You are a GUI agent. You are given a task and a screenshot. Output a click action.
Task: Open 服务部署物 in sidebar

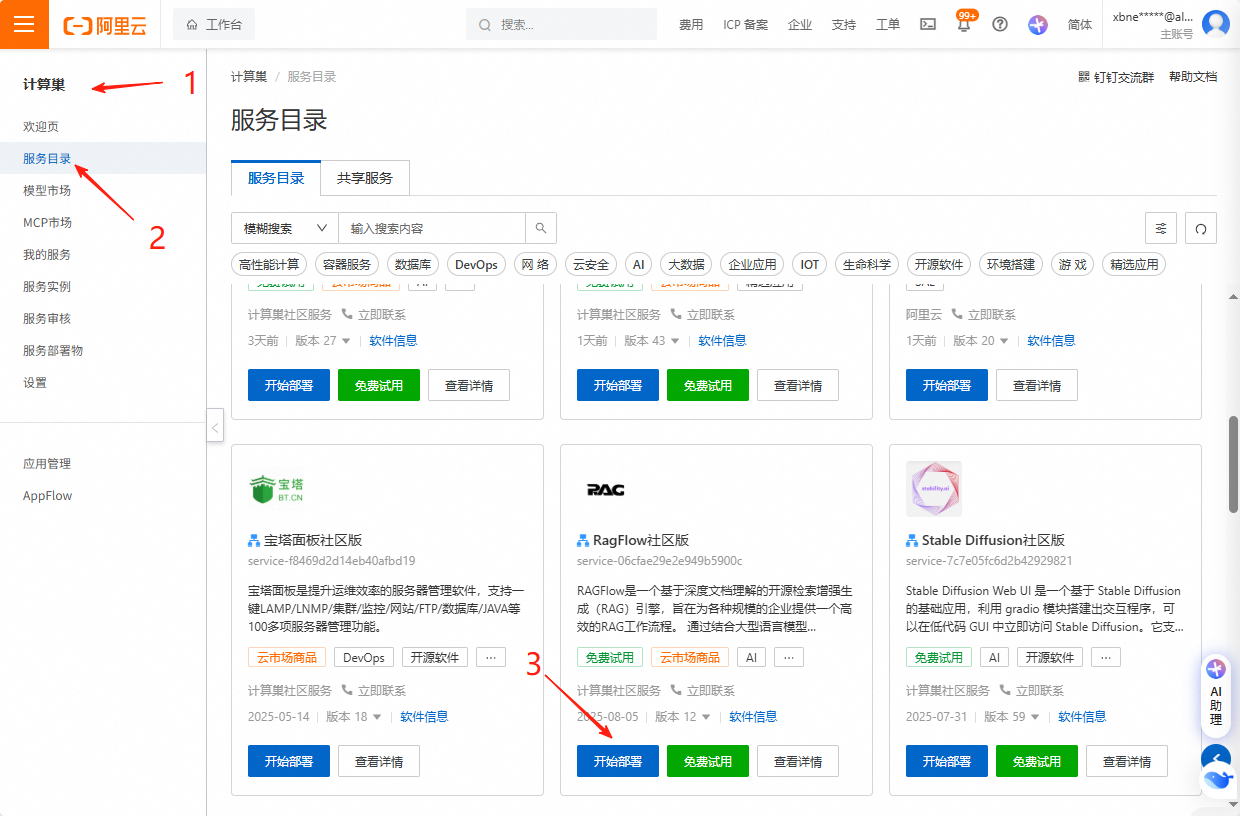click(53, 350)
